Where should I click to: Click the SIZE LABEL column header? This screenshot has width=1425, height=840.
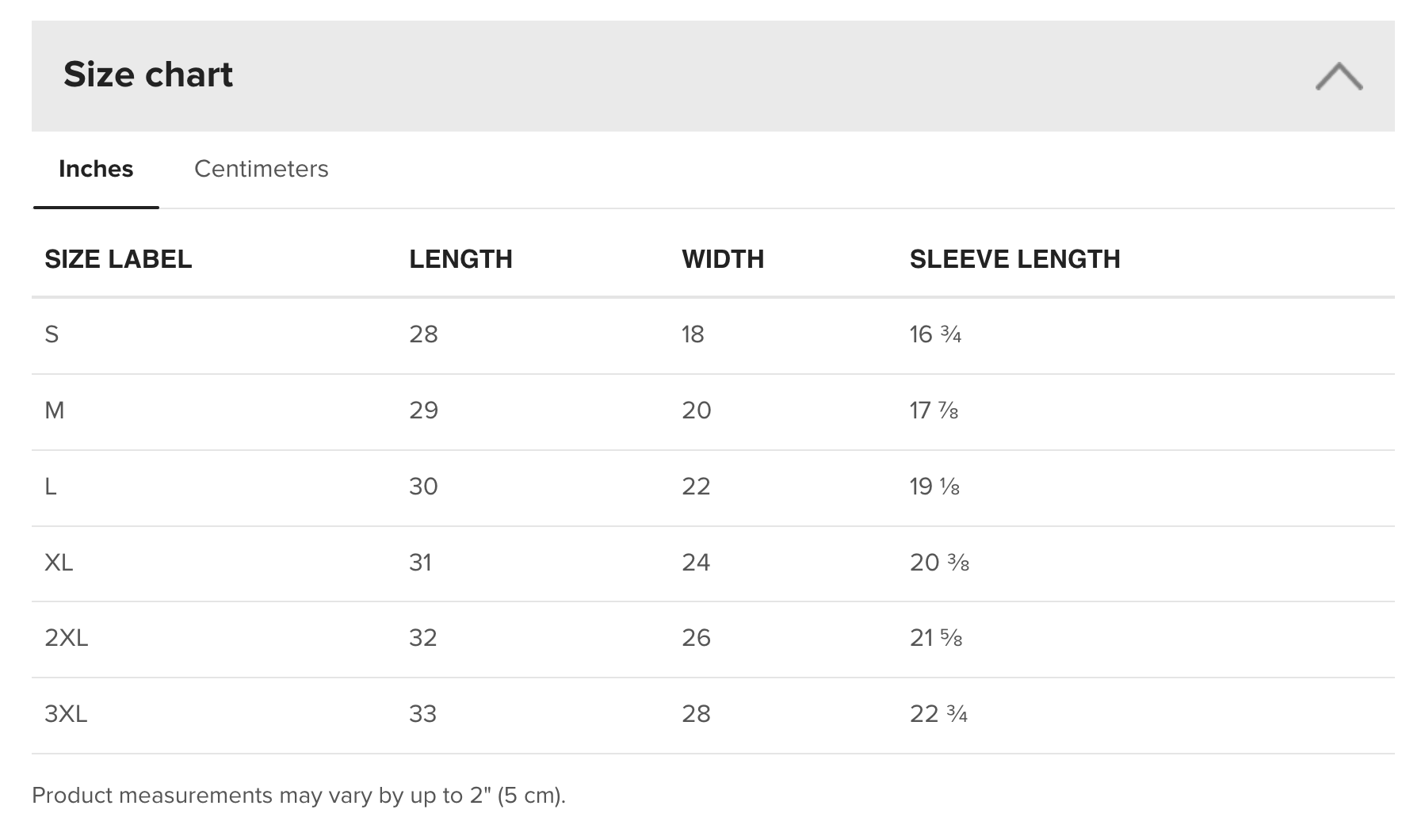click(x=118, y=259)
